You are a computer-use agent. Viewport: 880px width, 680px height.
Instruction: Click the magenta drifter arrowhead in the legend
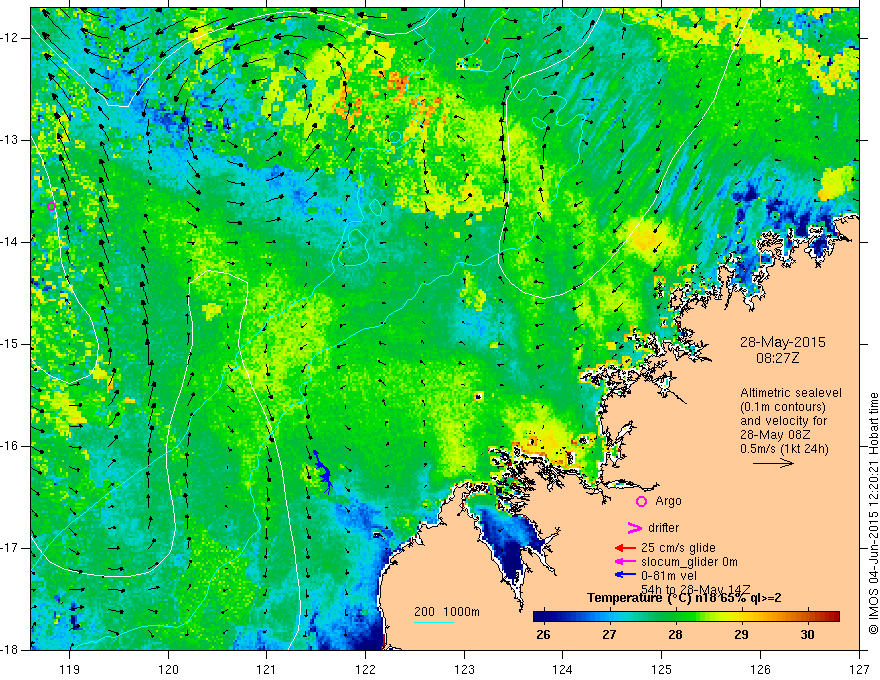point(634,528)
